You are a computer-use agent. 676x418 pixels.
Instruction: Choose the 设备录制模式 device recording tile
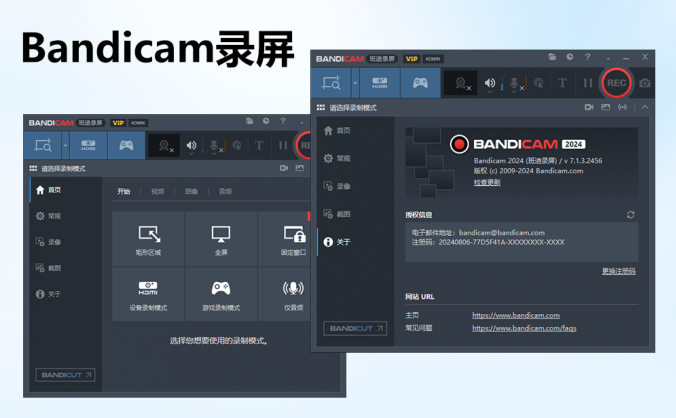tap(148, 294)
